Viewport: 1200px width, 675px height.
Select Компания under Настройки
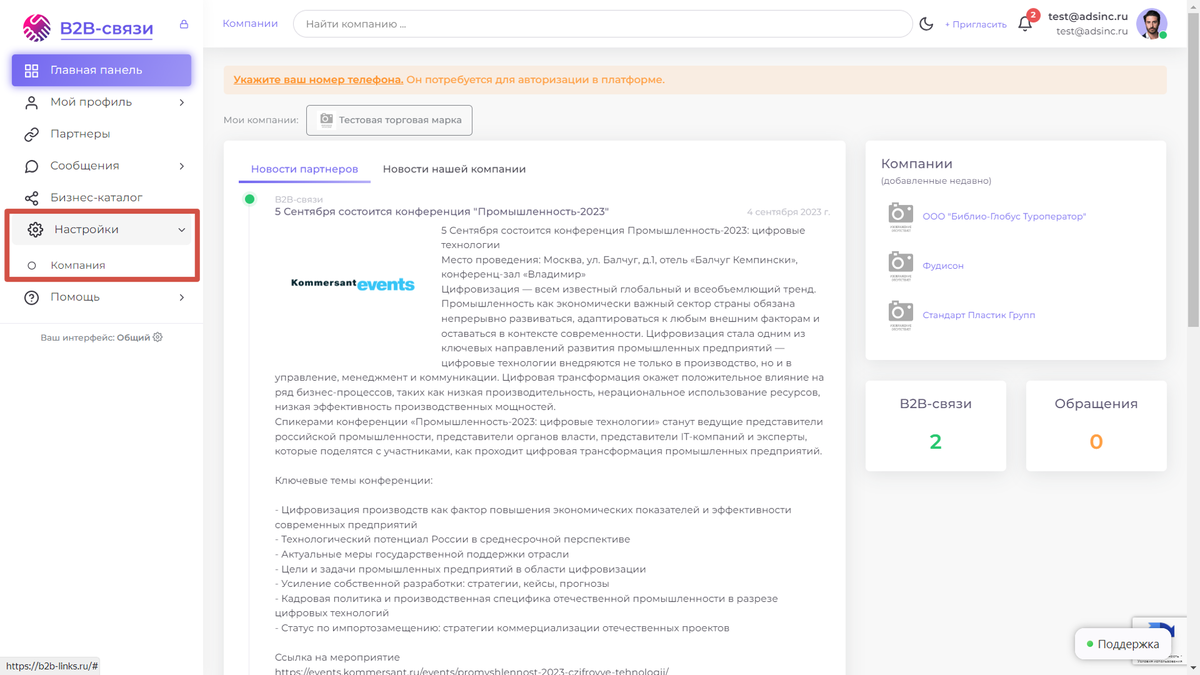point(78,265)
